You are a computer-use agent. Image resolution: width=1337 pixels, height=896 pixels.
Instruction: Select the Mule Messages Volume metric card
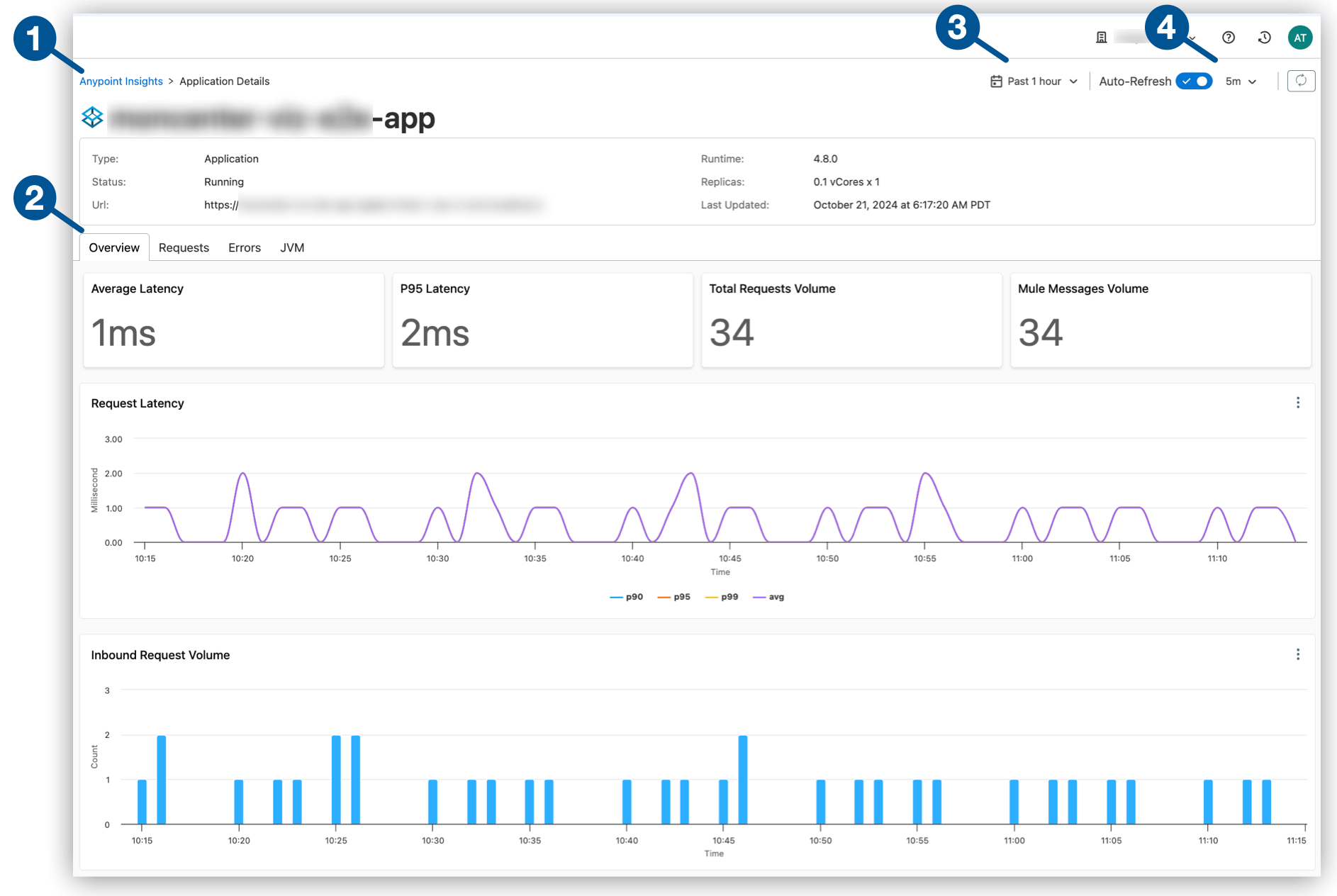(x=1160, y=320)
